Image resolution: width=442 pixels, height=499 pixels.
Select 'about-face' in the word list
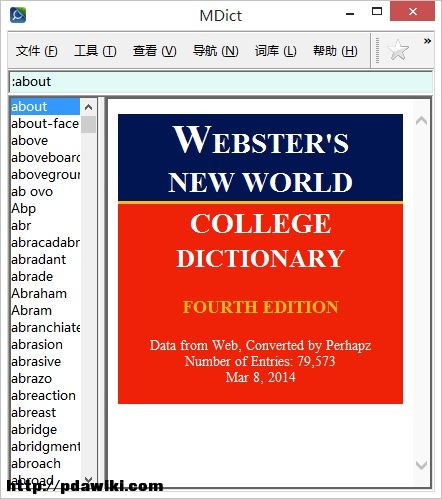pyautogui.click(x=45, y=124)
